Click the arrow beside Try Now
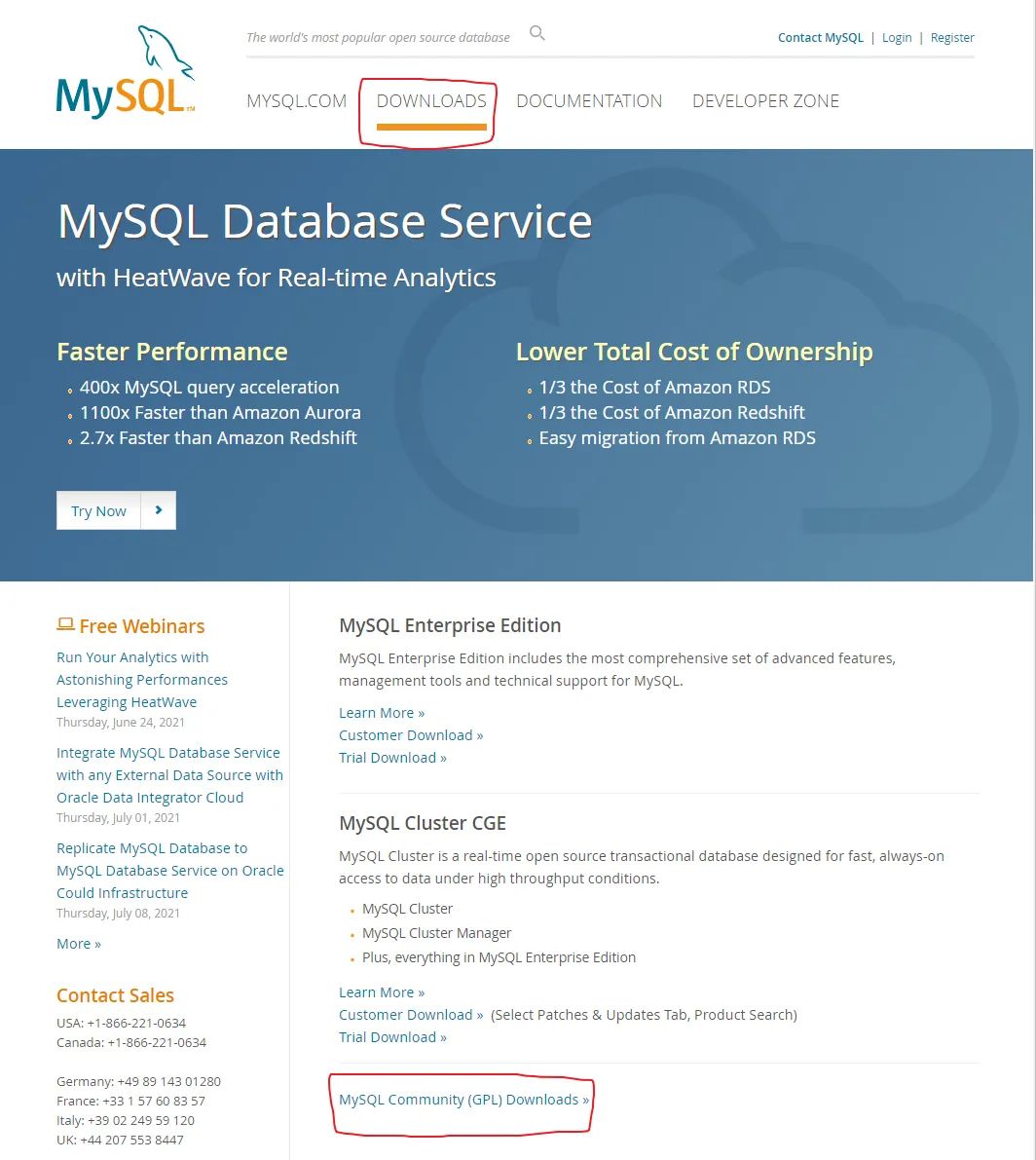1036x1160 pixels. 159,510
